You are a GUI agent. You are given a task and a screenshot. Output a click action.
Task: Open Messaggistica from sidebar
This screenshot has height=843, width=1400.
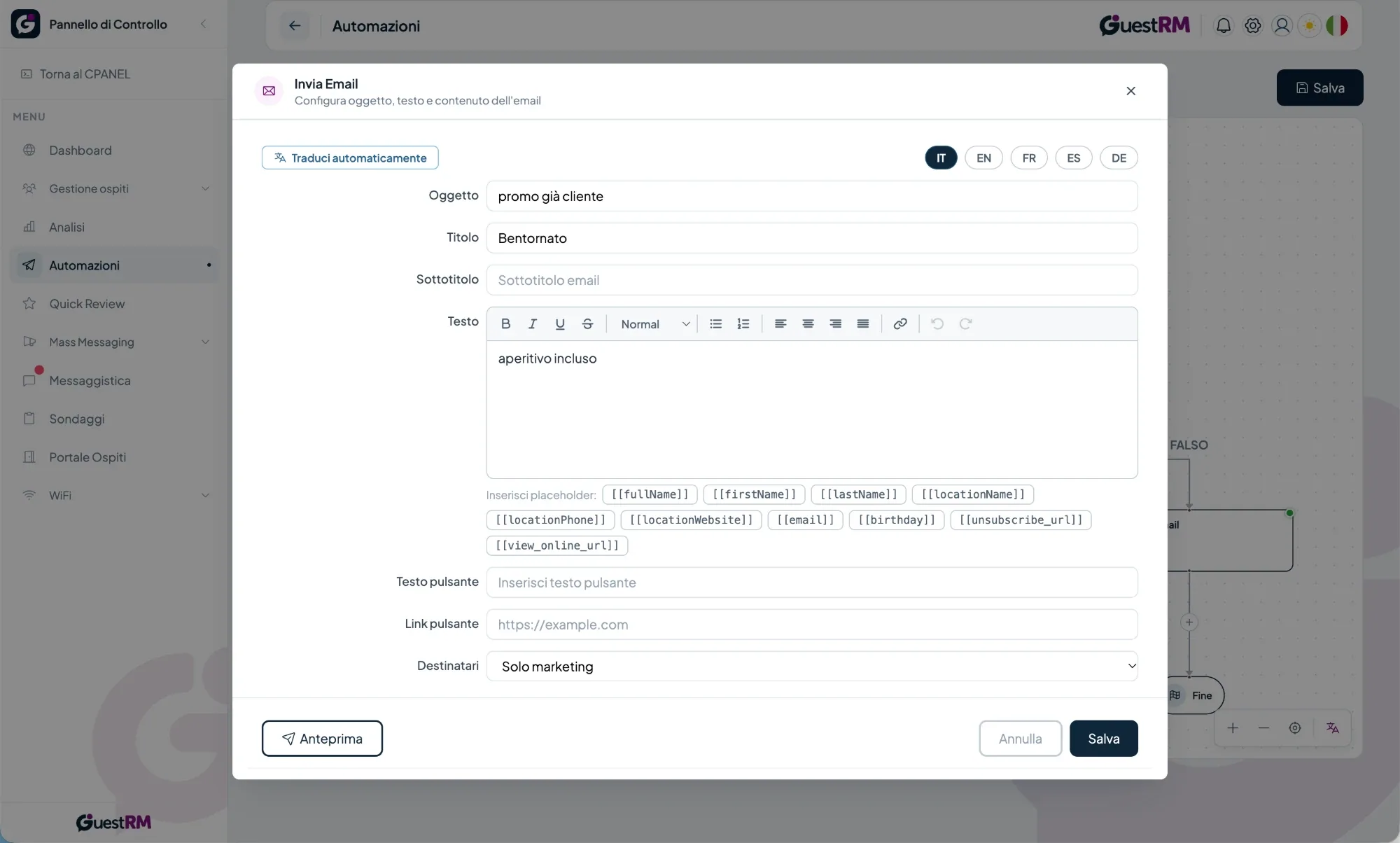click(x=115, y=380)
